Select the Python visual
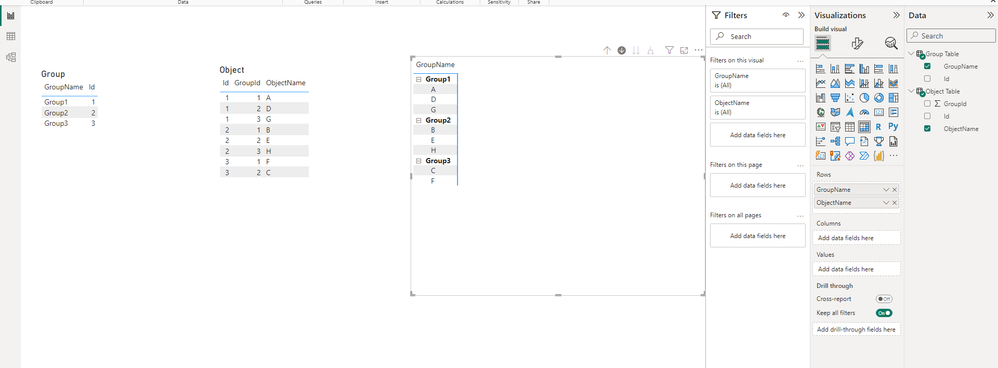Screen dimensions: 998x368 click(894, 126)
